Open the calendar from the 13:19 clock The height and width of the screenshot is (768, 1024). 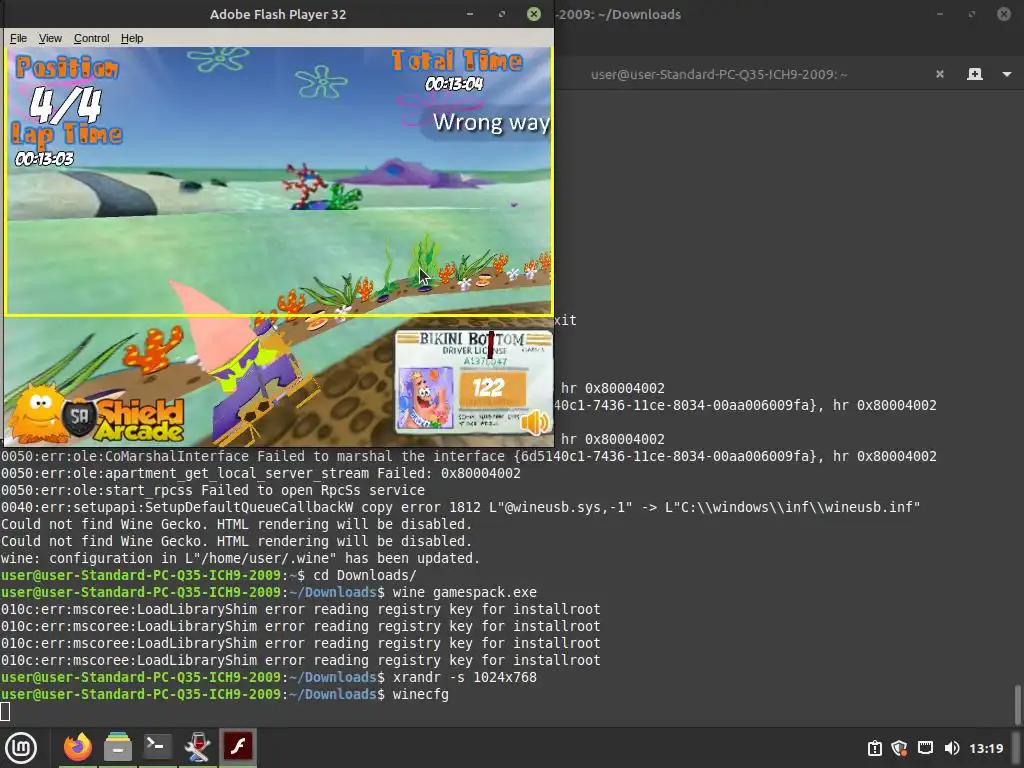pyautogui.click(x=986, y=748)
